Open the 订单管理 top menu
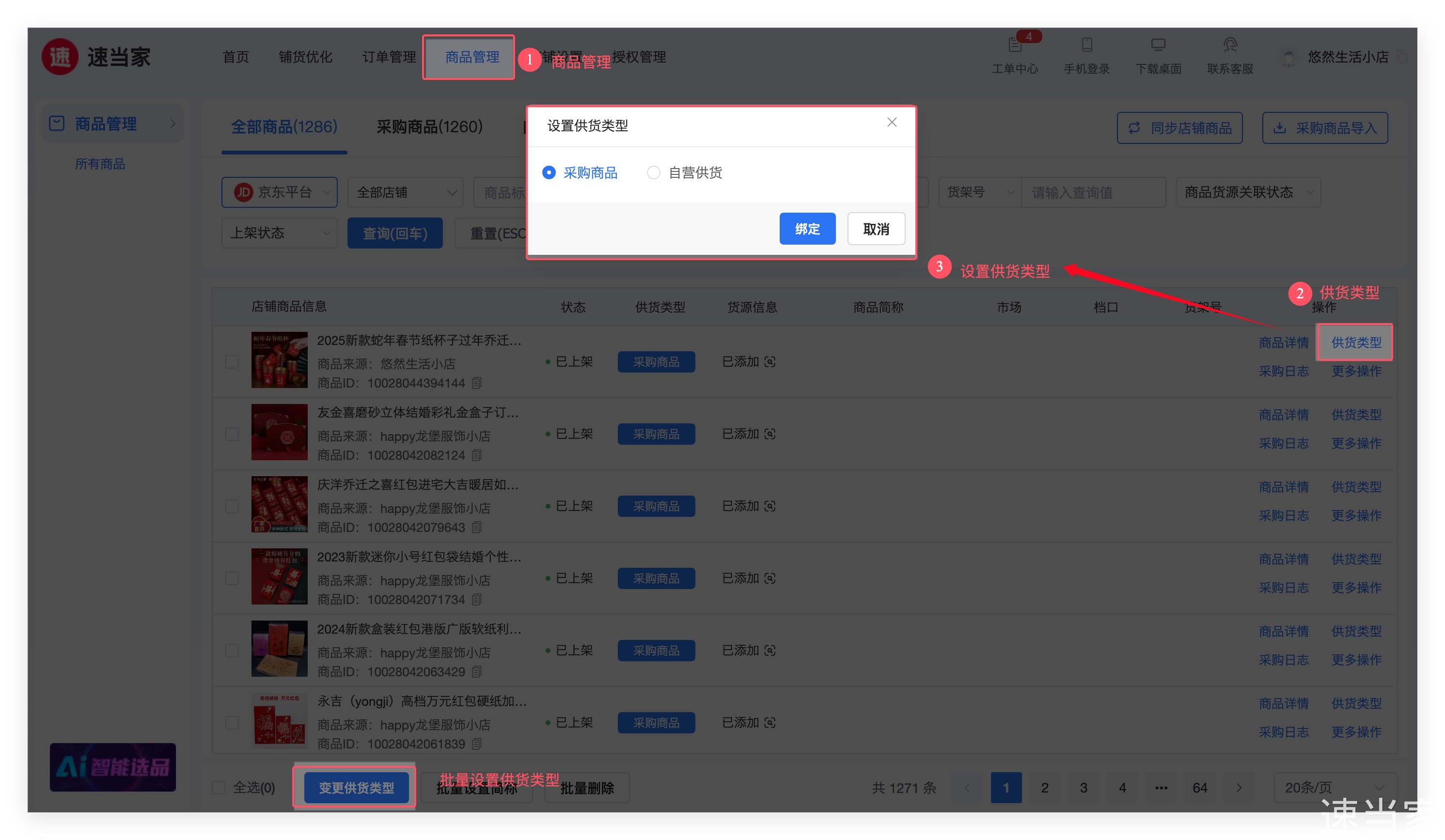1445x840 pixels. (389, 57)
